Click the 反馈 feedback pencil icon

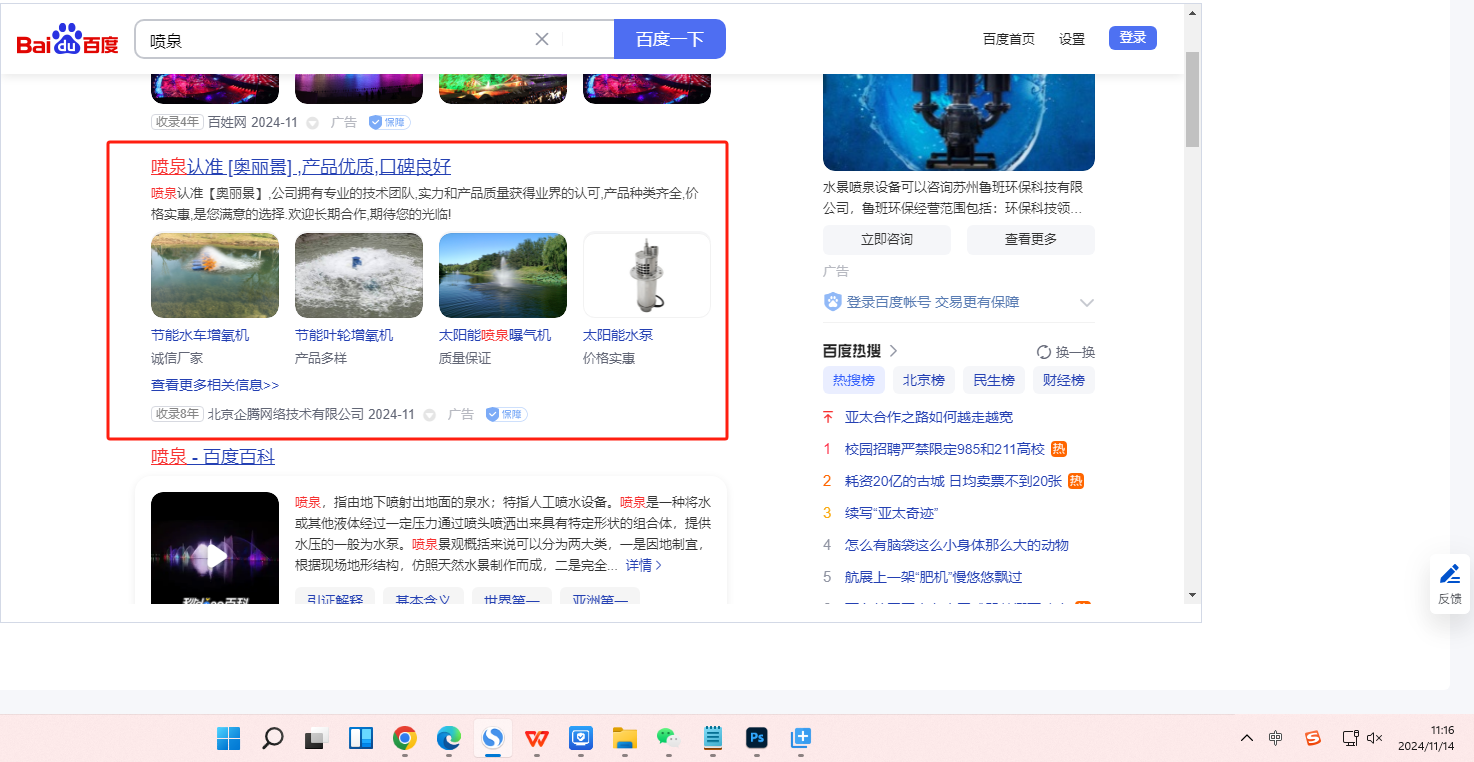point(1449,574)
